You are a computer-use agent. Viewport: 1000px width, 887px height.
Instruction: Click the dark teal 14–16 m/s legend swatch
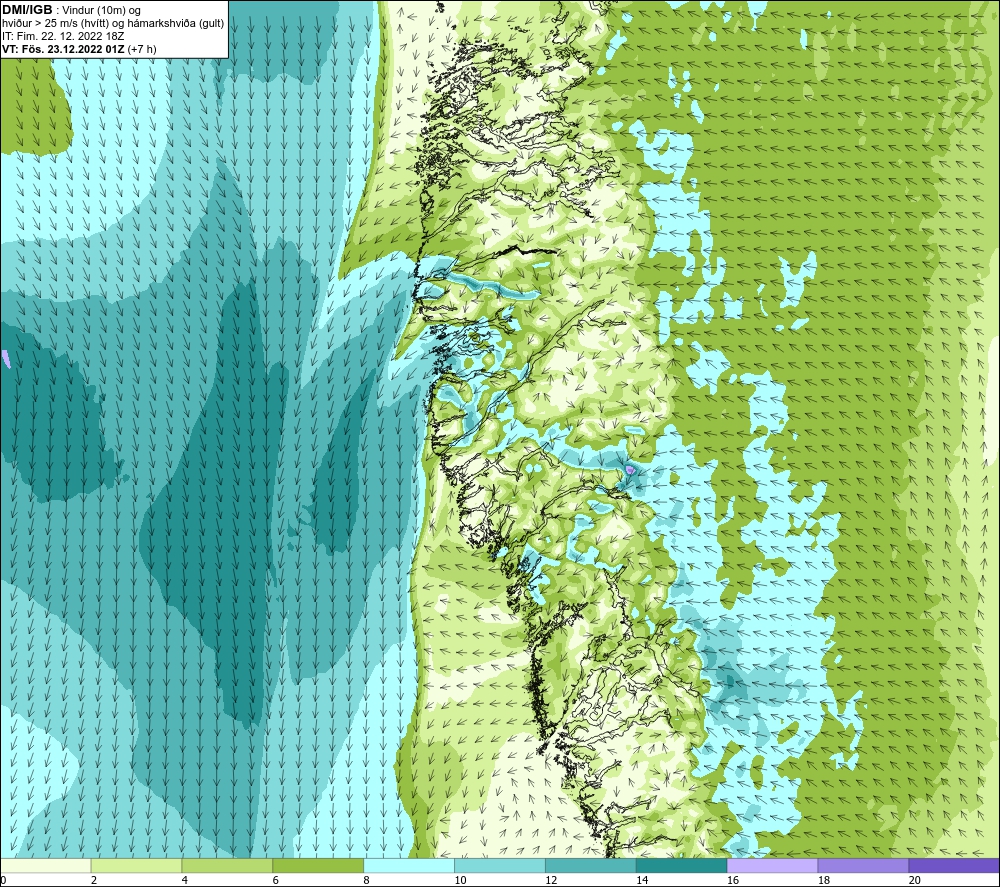pyautogui.click(x=682, y=865)
